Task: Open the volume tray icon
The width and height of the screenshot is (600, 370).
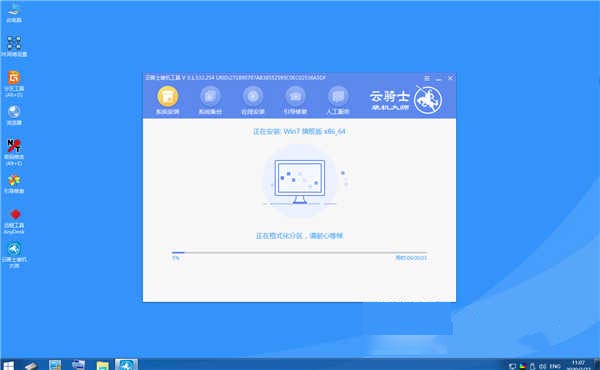Action: 542,367
